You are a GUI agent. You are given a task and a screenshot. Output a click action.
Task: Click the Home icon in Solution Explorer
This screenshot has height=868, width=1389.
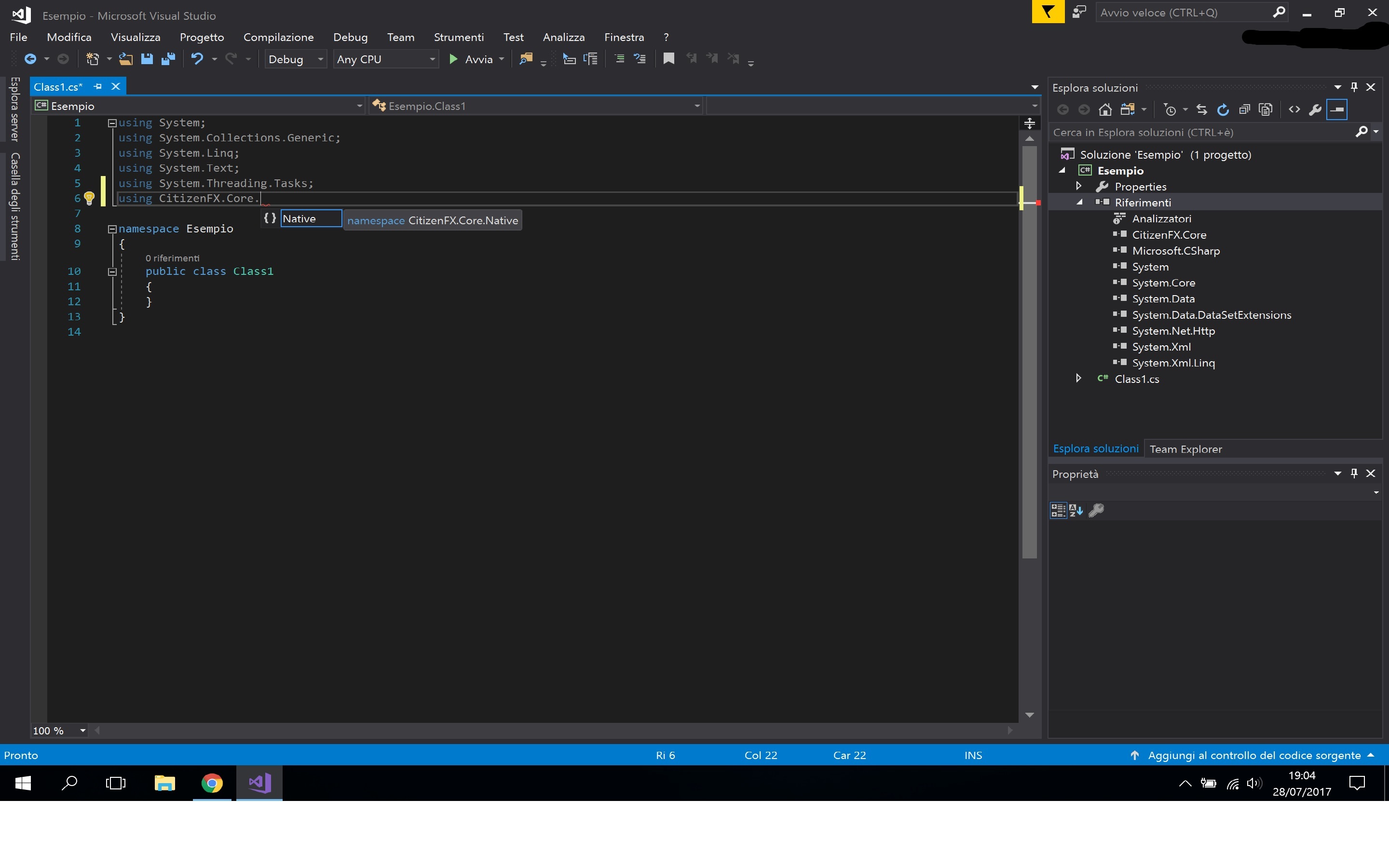pos(1105,109)
